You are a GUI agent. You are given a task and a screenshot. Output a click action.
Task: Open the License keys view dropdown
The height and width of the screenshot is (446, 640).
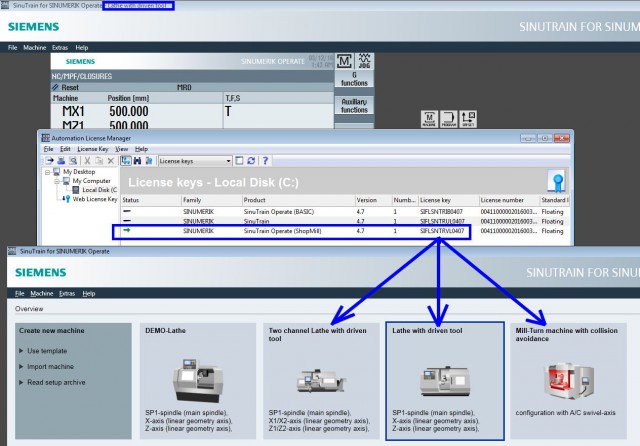pyautogui.click(x=228, y=161)
